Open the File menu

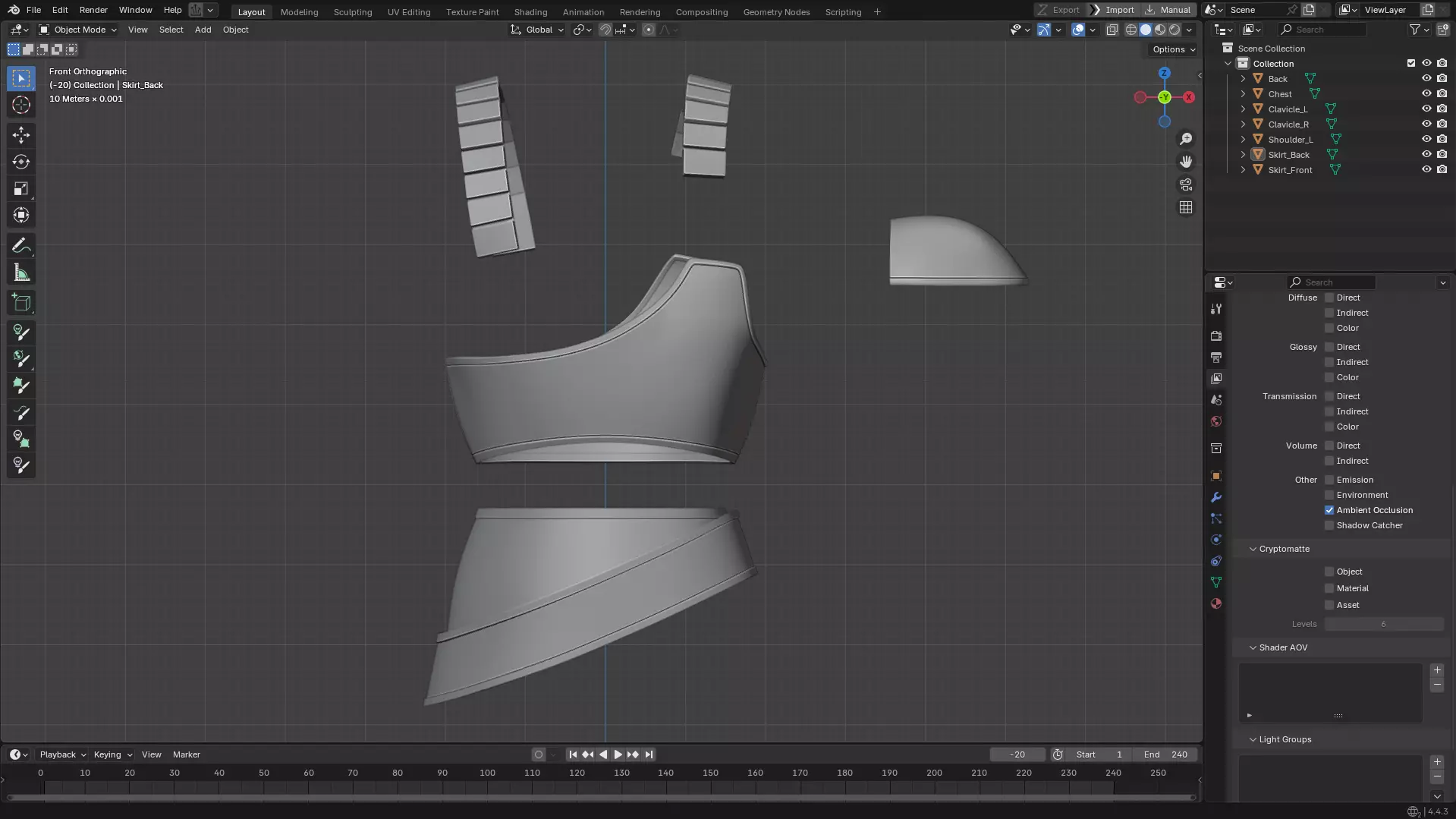33,10
